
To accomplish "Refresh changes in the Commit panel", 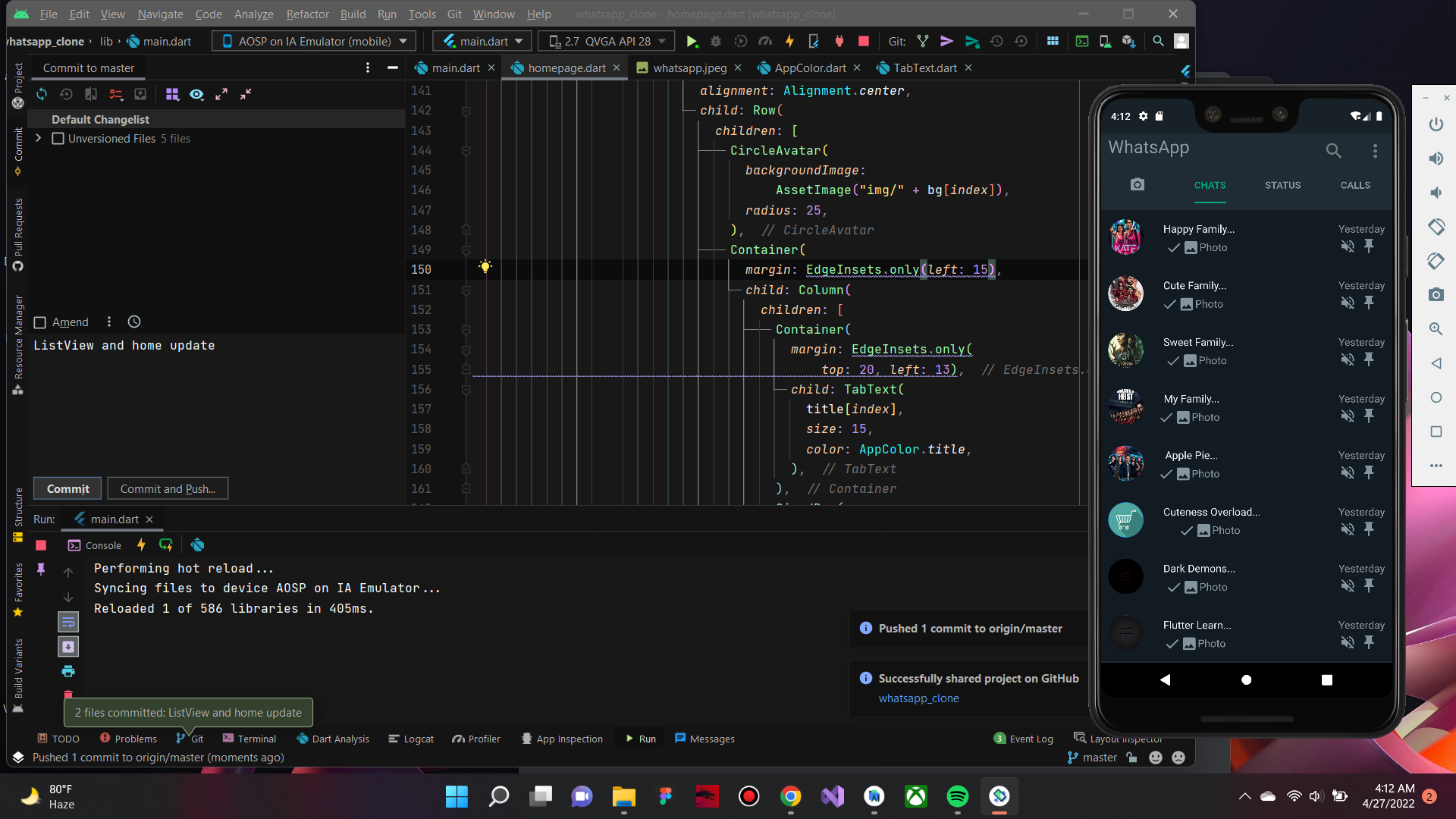I will tap(41, 94).
